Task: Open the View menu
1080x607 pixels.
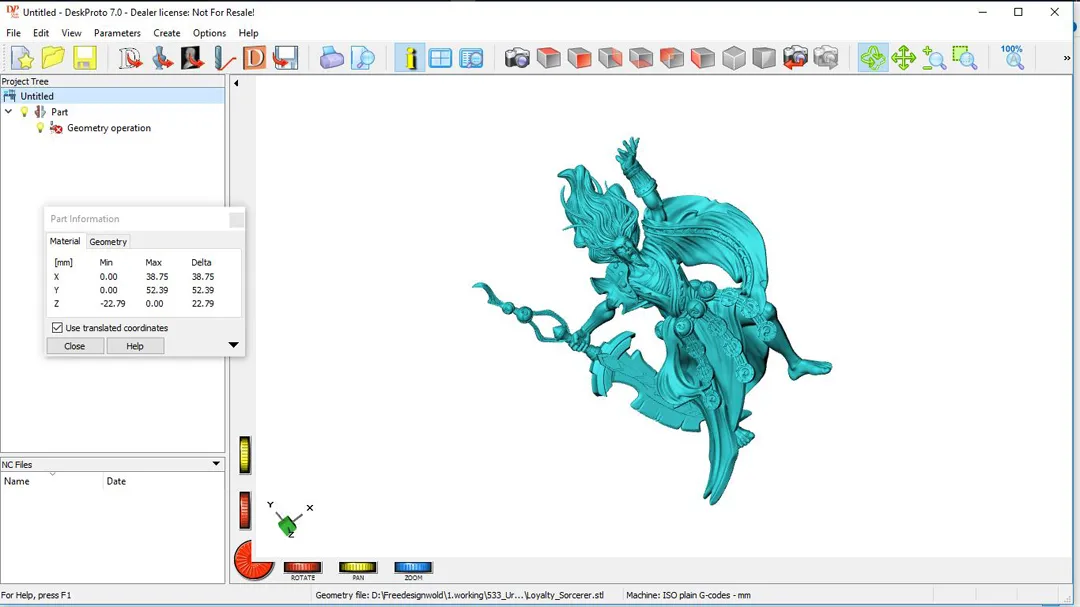Action: click(71, 33)
